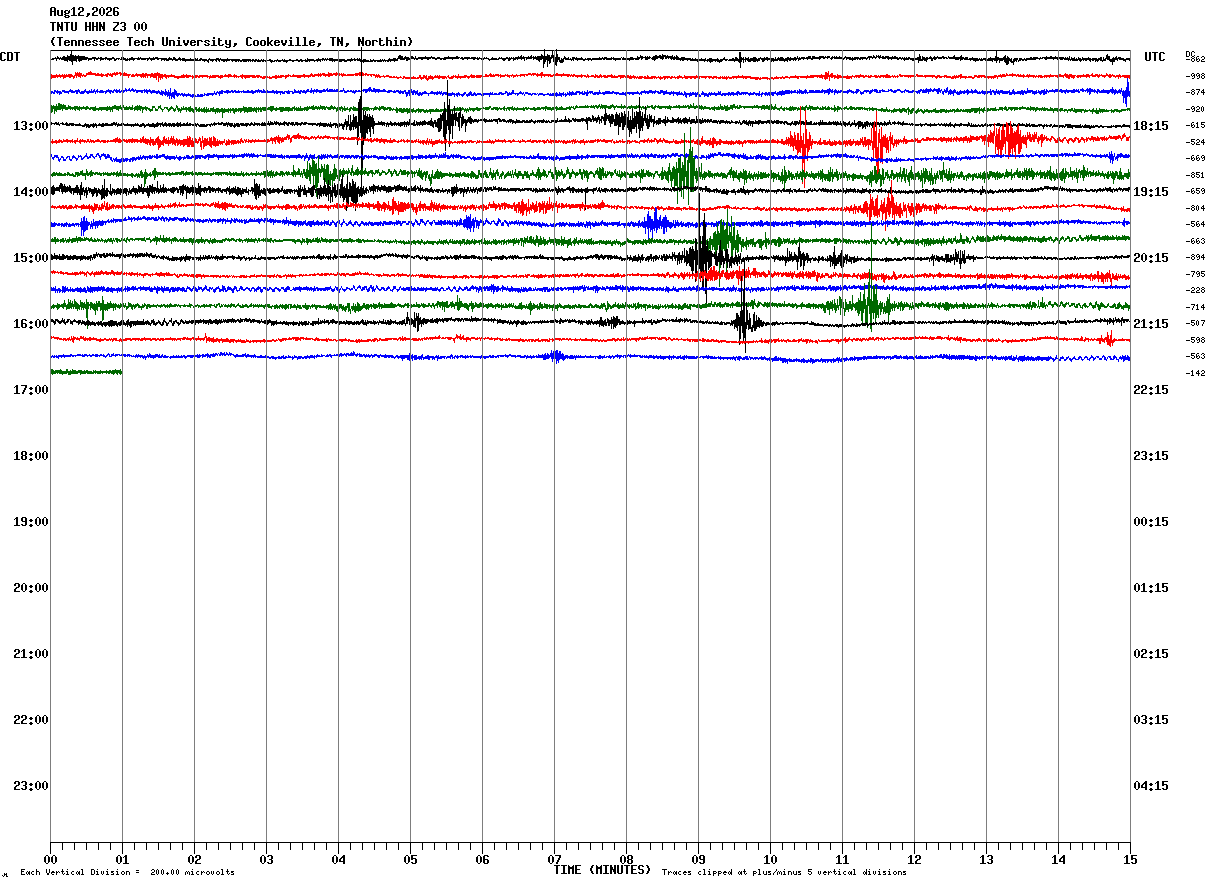Viewport: 1210px width, 886px height.
Task: Click the 13:00 CDT time label
Action: (x=31, y=126)
